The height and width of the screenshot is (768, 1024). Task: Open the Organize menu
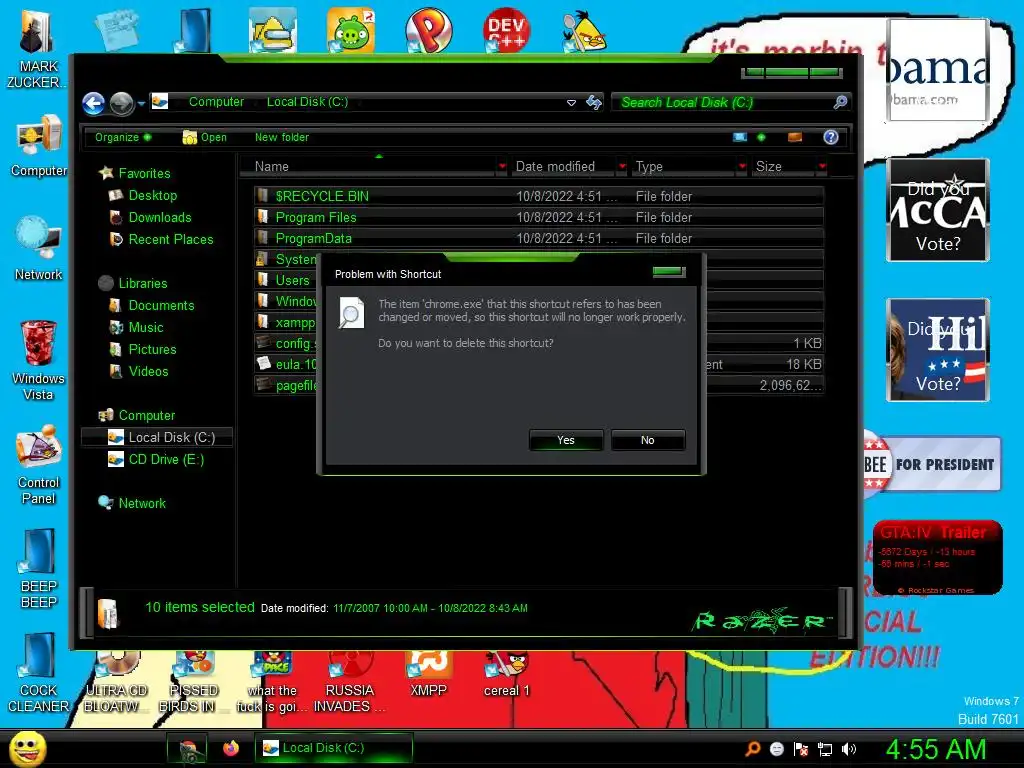(x=123, y=137)
